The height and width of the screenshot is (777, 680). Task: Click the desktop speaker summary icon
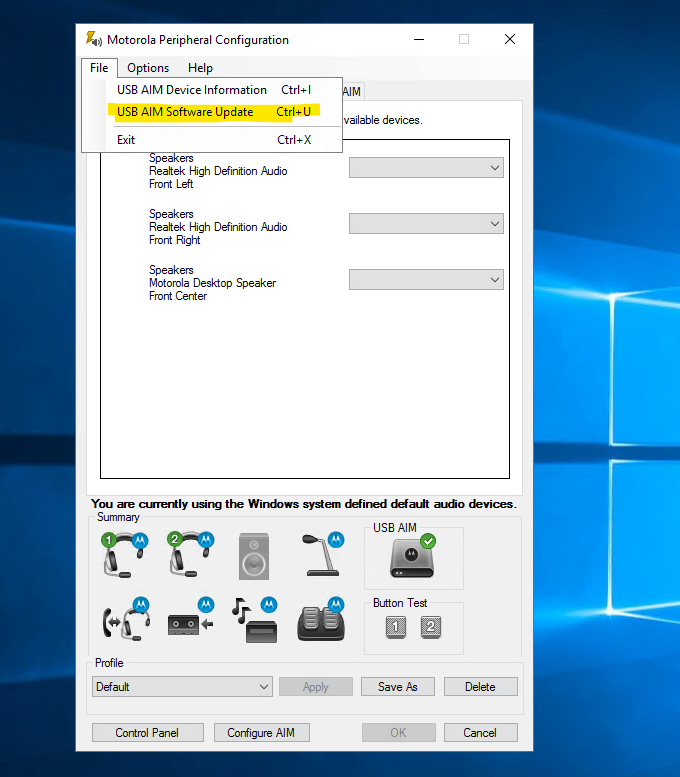254,556
